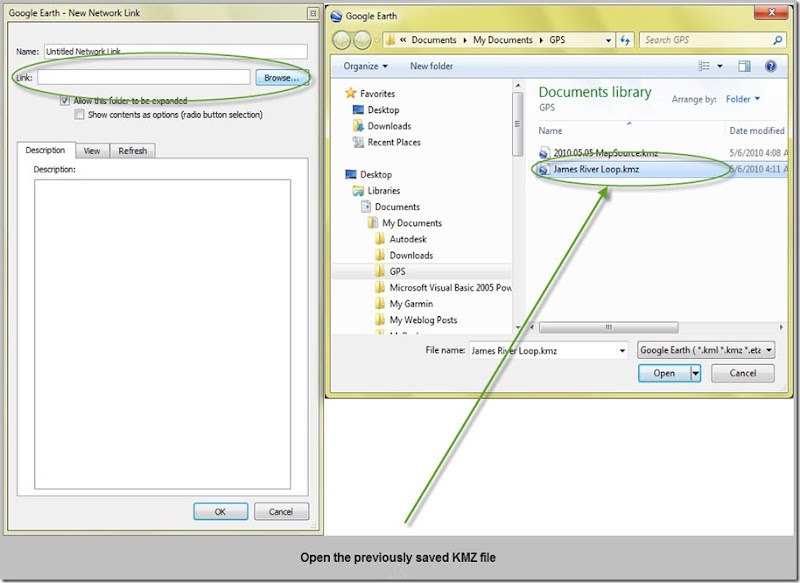Sort by the Date modified column header

(757, 131)
